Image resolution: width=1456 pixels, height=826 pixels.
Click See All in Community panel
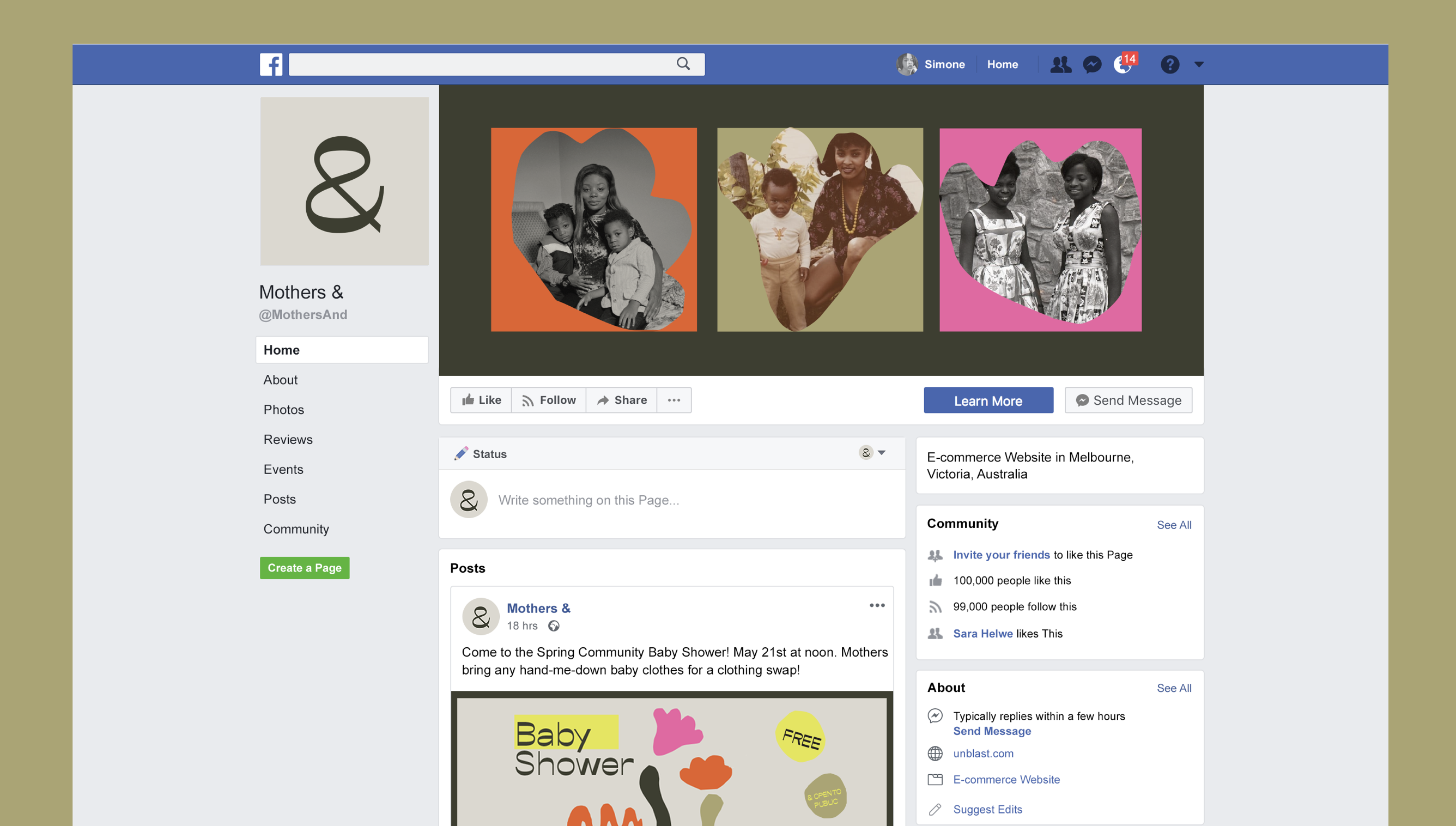click(x=1174, y=525)
